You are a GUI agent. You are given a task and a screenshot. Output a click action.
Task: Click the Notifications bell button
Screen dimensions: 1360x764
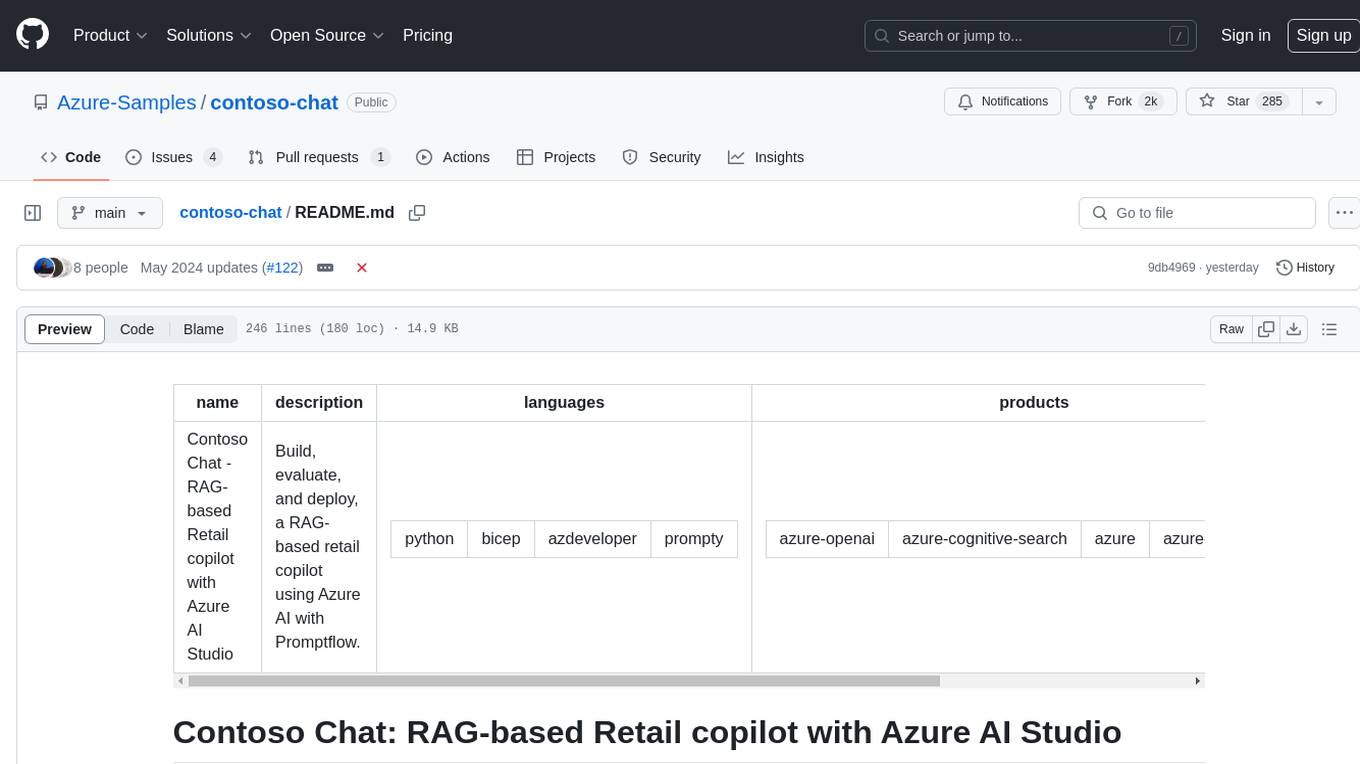pos(1003,101)
